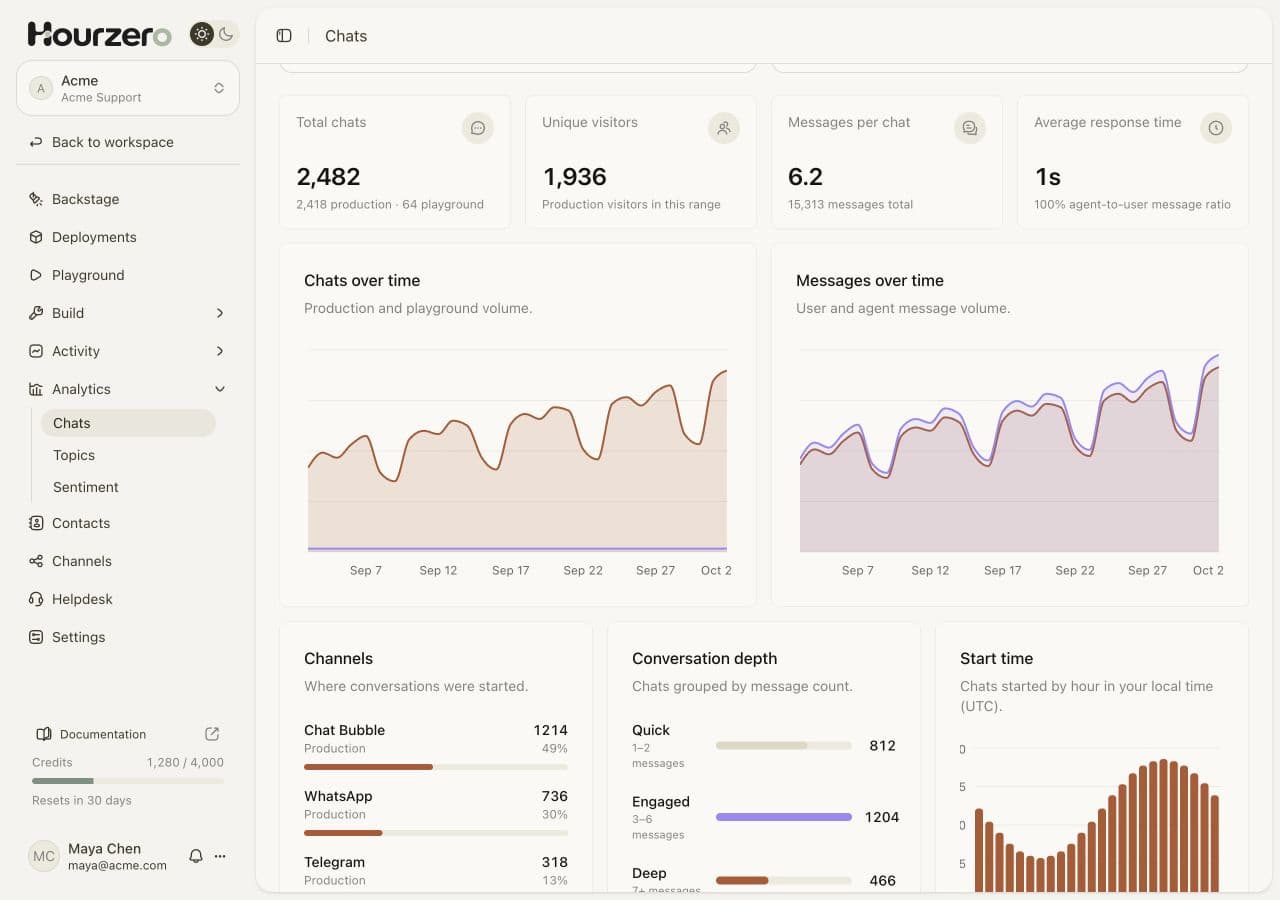Screen dimensions: 1280x900
Task: Click the Analytics bar chart icon
Action: (x=36, y=389)
